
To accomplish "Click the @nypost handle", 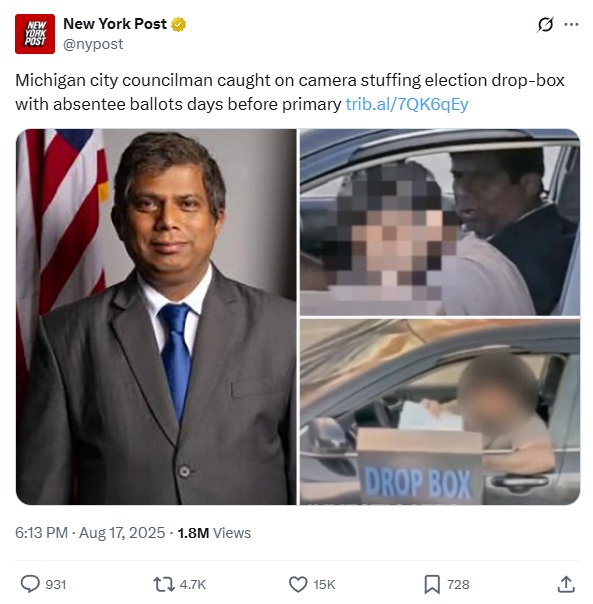I will click(x=93, y=44).
